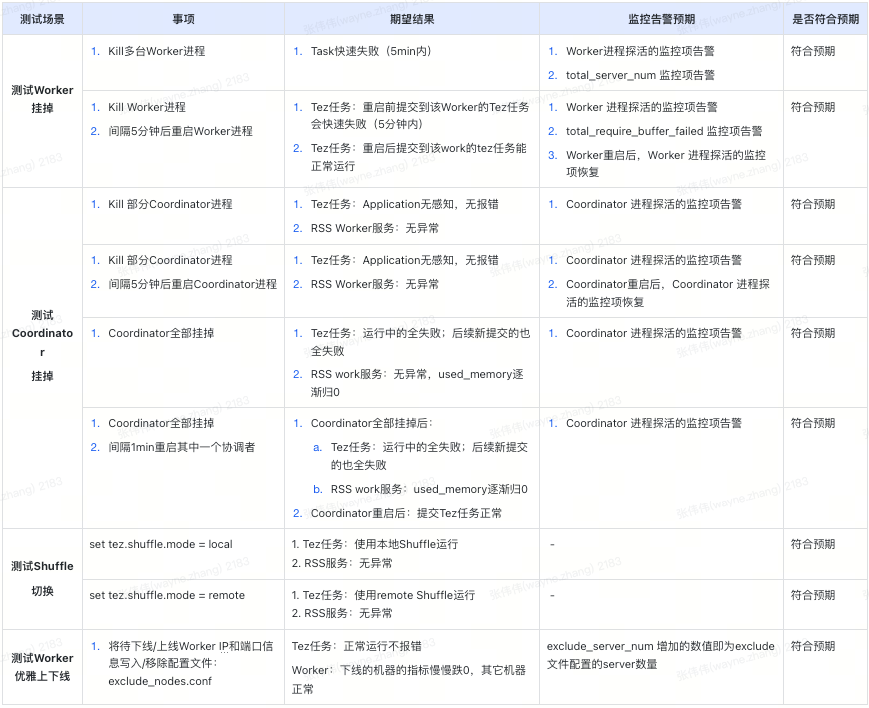Select the "测试Shuffle 切换" scenario cell

coord(42,578)
